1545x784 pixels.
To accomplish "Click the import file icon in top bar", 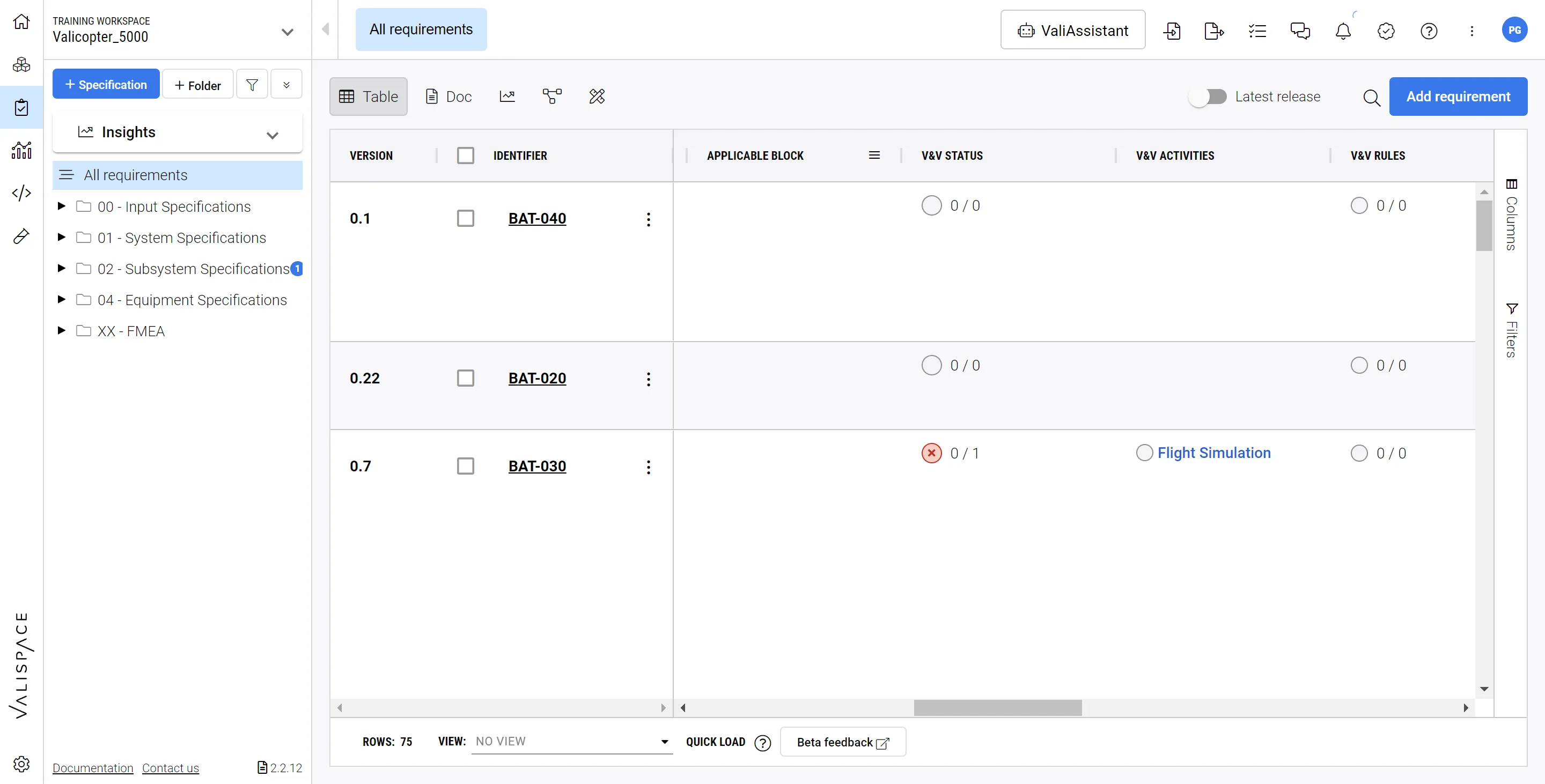I will click(x=1171, y=31).
